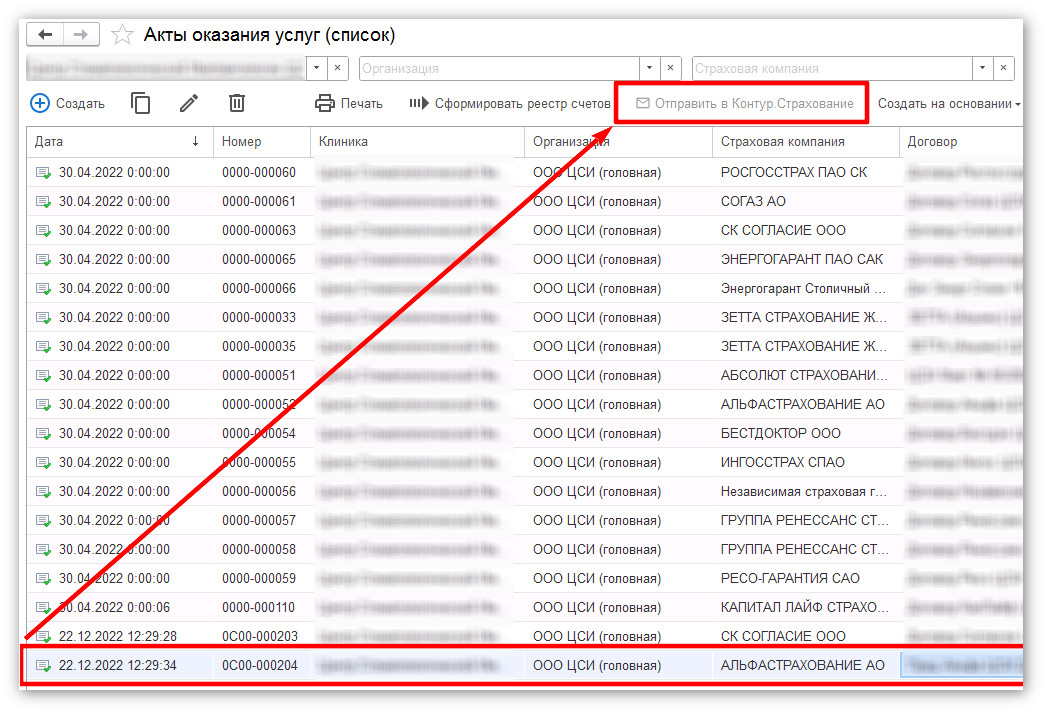Sort by the Номер column header
Viewport: 1043px width, 710px height.
[x=262, y=141]
